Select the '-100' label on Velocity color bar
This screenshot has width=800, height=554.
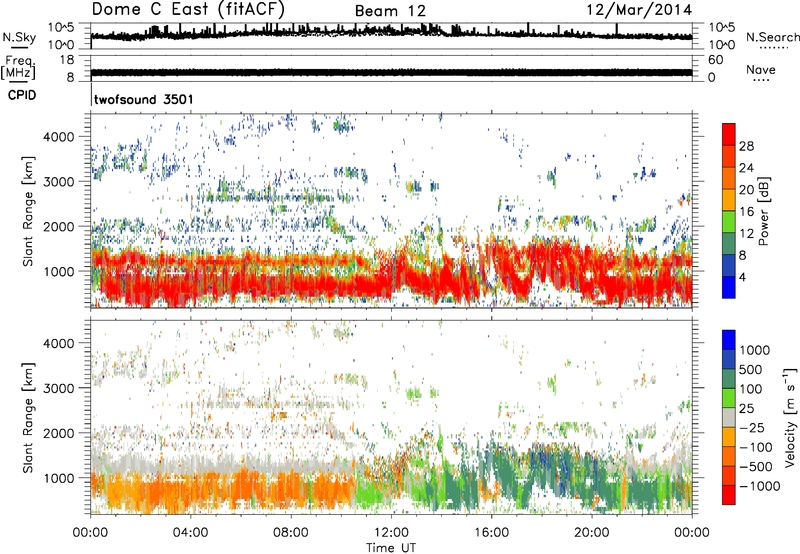pyautogui.click(x=756, y=447)
